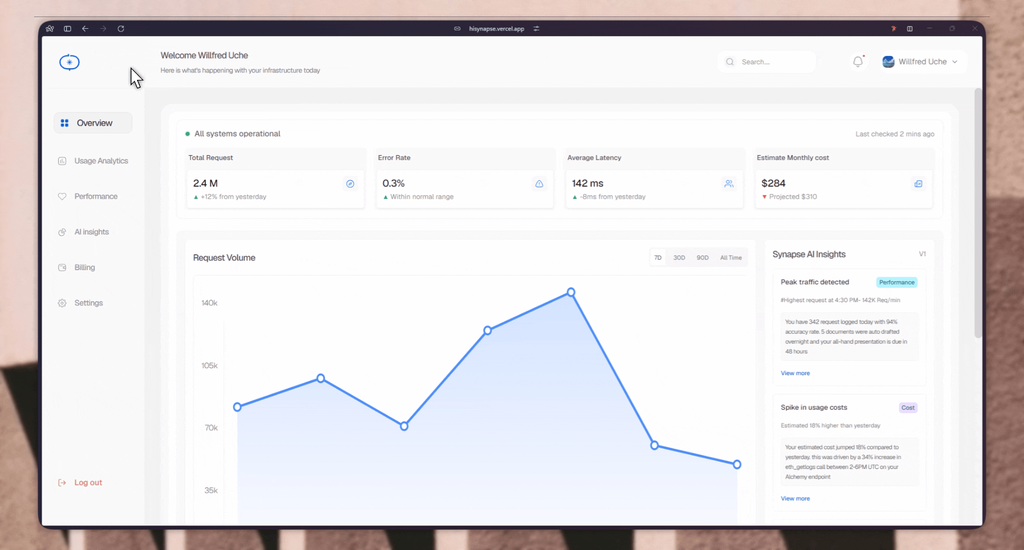Click View more under Spike in usage costs
1024x550 pixels.
coord(795,498)
